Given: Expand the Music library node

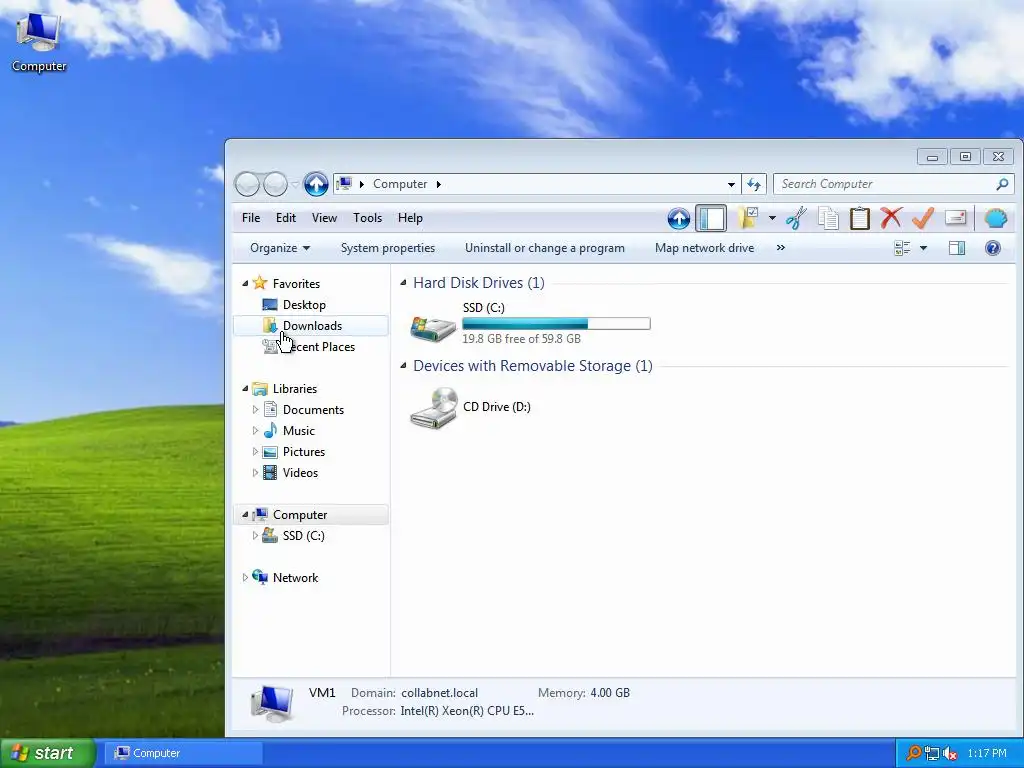Looking at the screenshot, I should (255, 430).
